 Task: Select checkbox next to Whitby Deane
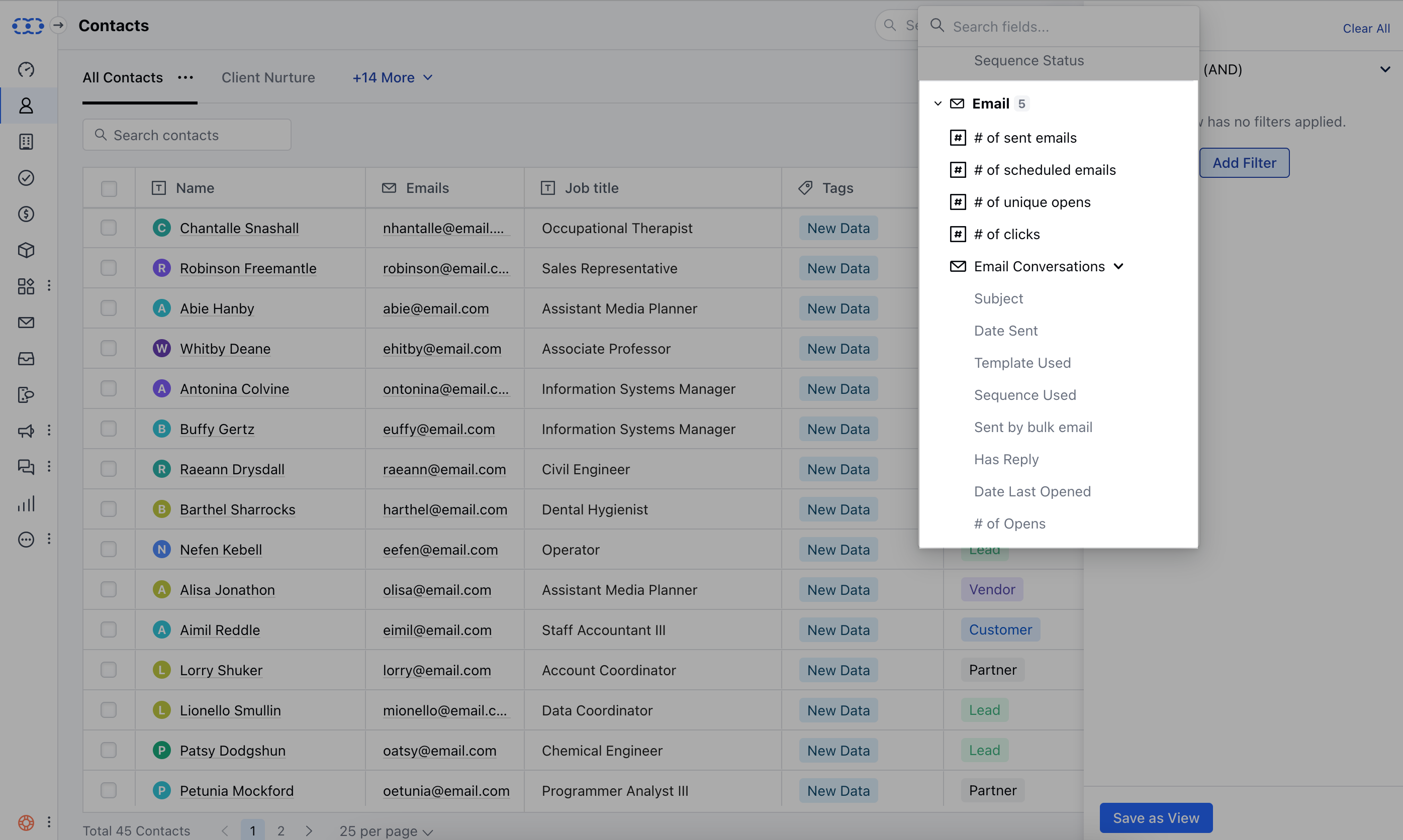109,349
